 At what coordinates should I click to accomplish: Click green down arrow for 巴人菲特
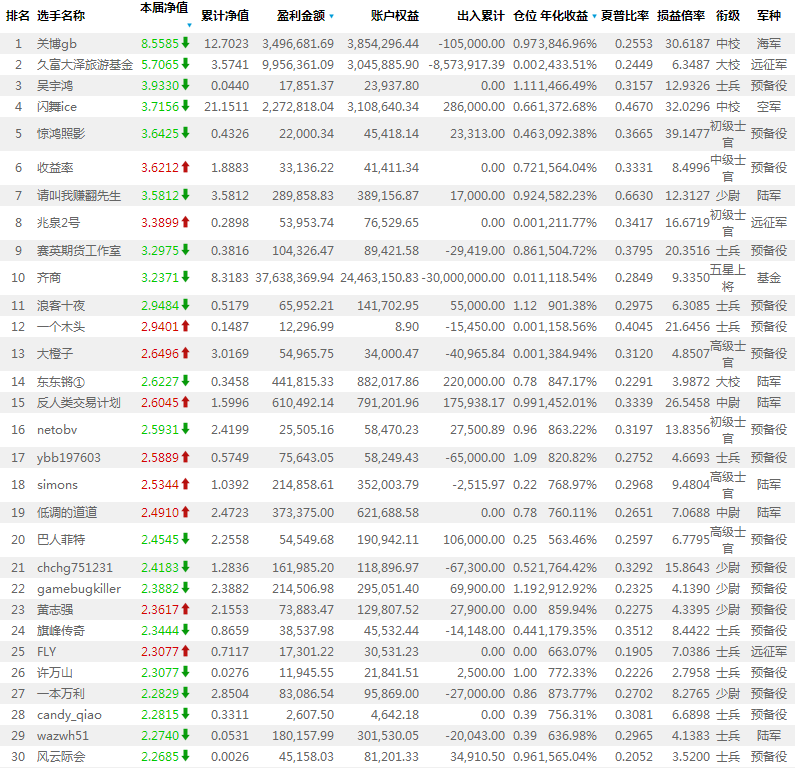pyautogui.click(x=186, y=539)
